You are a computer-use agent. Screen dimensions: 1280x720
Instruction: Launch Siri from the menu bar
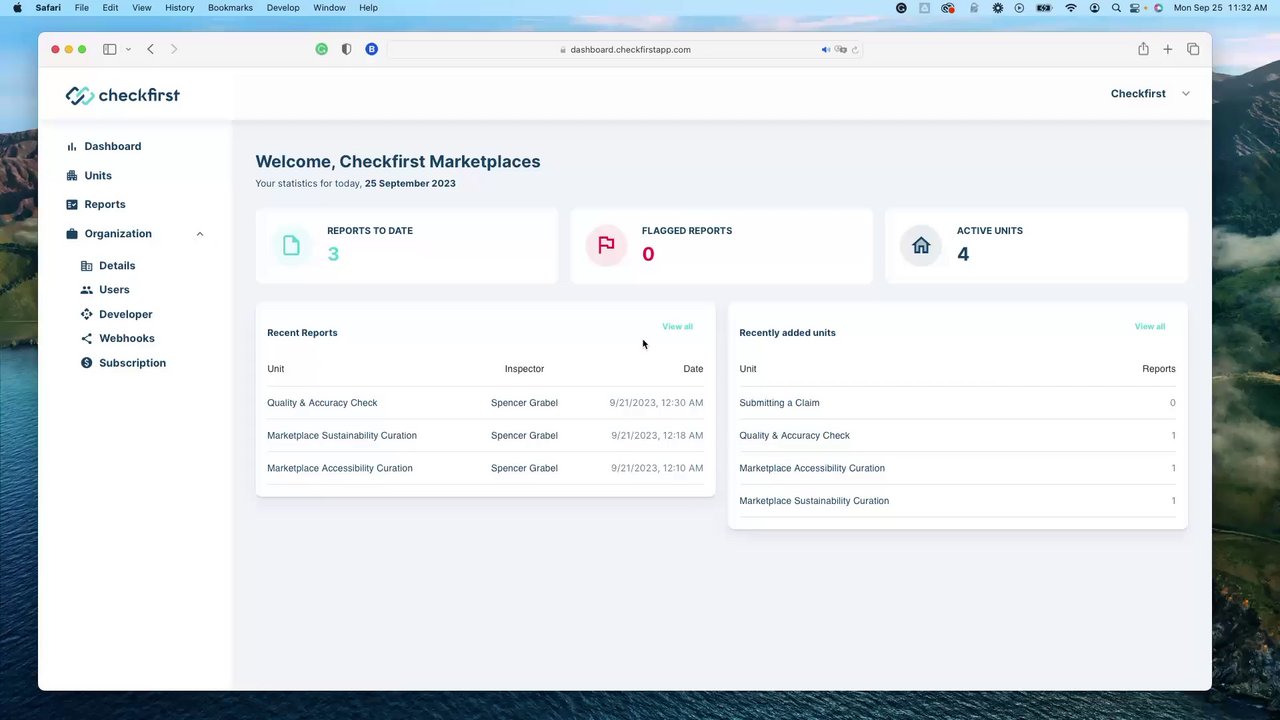coord(1158,8)
